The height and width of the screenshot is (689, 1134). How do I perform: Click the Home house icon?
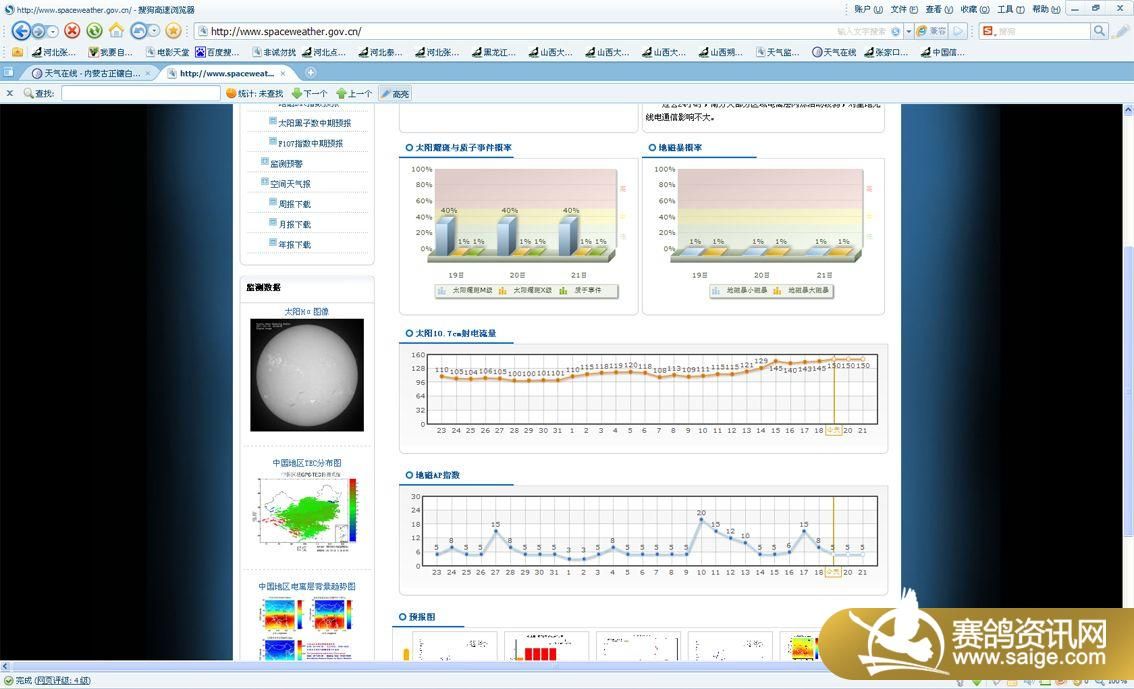[x=117, y=31]
